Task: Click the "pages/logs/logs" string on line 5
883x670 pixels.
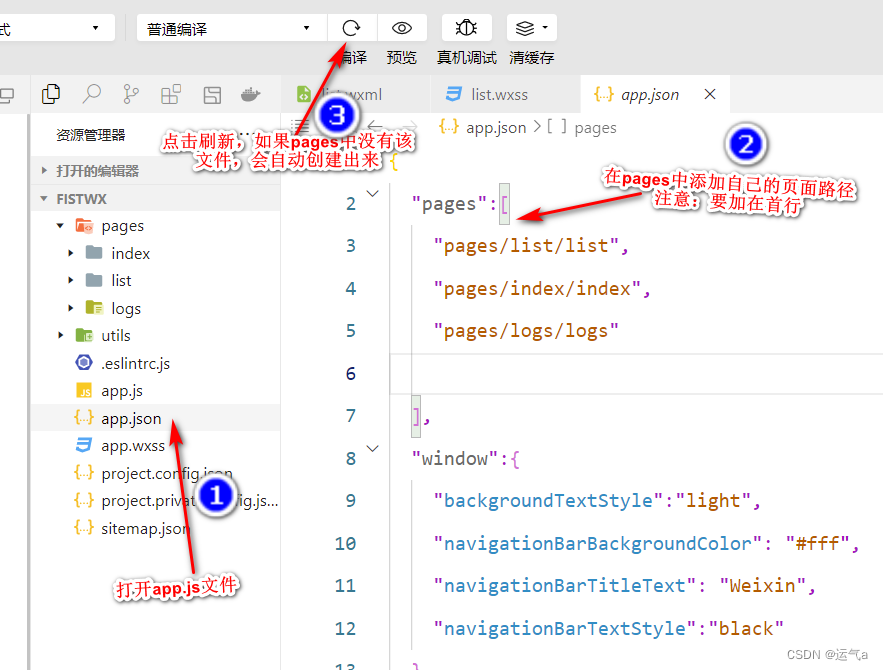Action: click(x=526, y=331)
